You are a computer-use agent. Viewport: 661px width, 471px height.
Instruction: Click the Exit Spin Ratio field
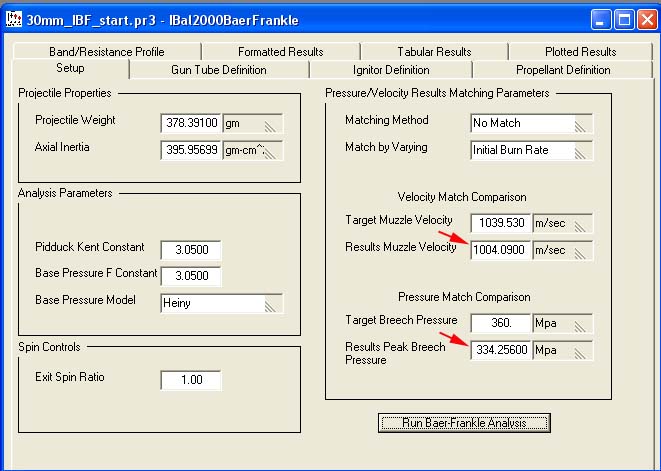(190, 380)
